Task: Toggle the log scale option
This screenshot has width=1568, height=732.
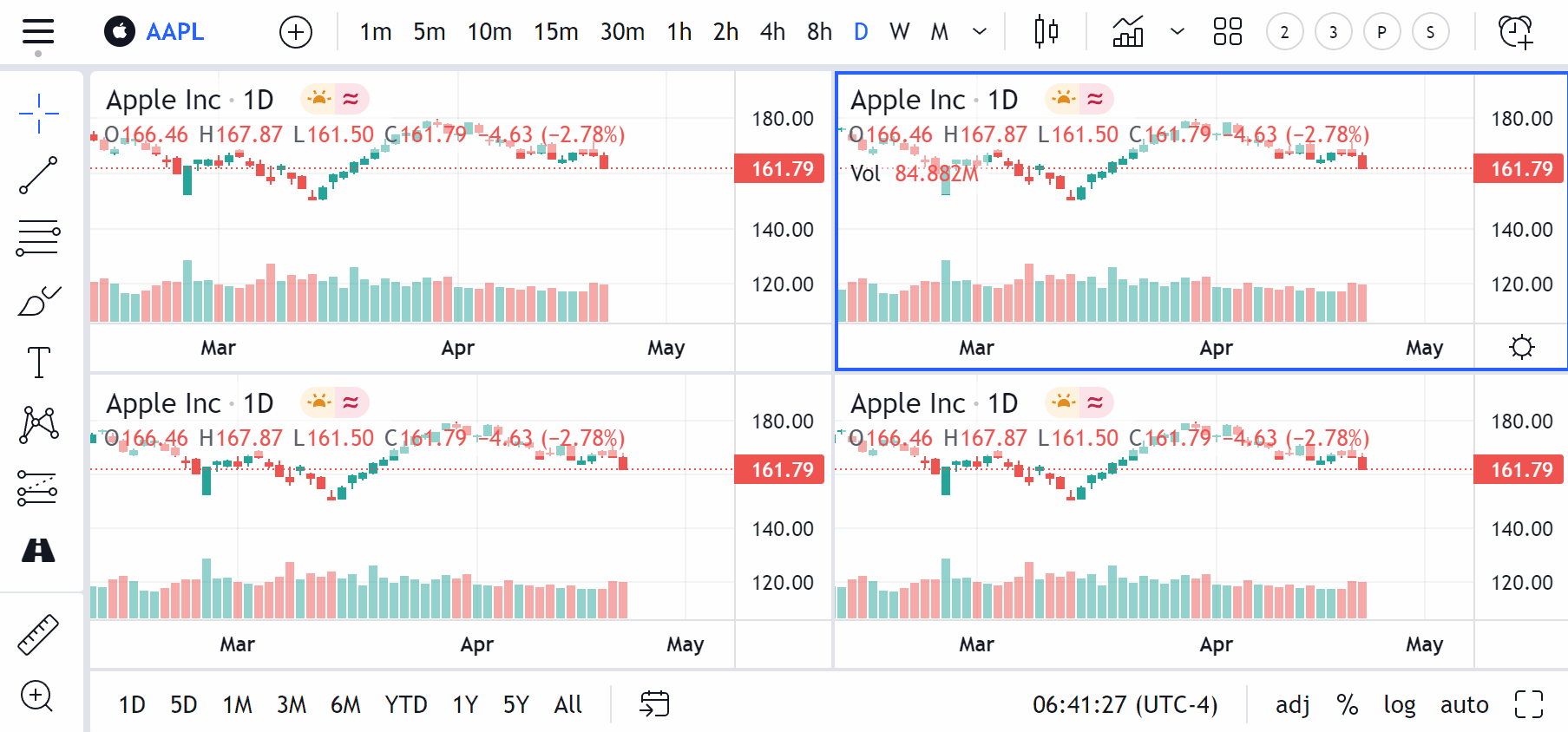Action: tap(1399, 704)
